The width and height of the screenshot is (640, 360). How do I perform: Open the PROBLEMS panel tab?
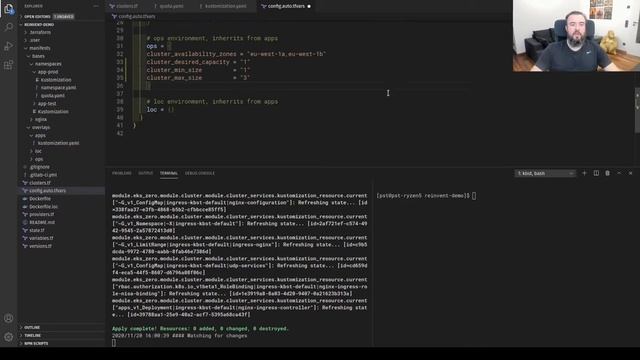[122, 173]
